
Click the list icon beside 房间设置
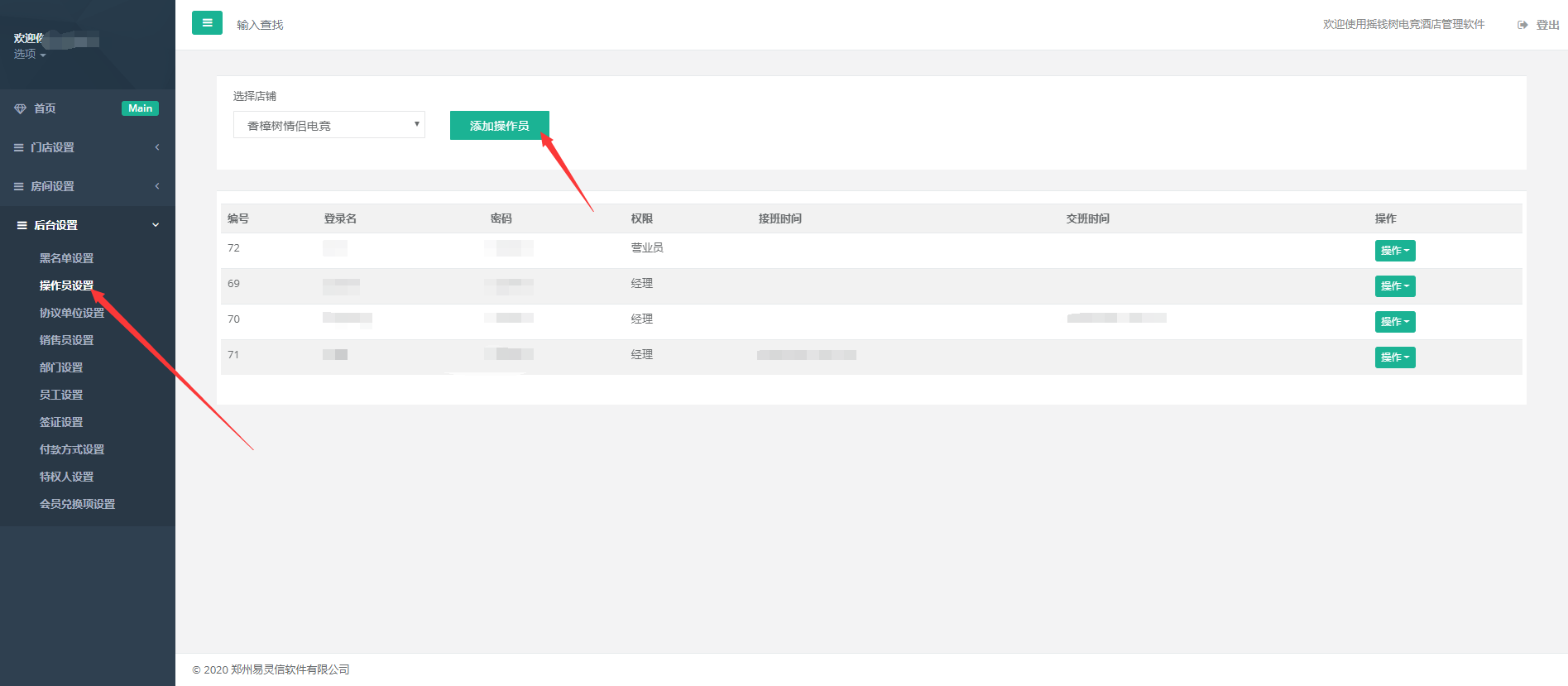18,186
